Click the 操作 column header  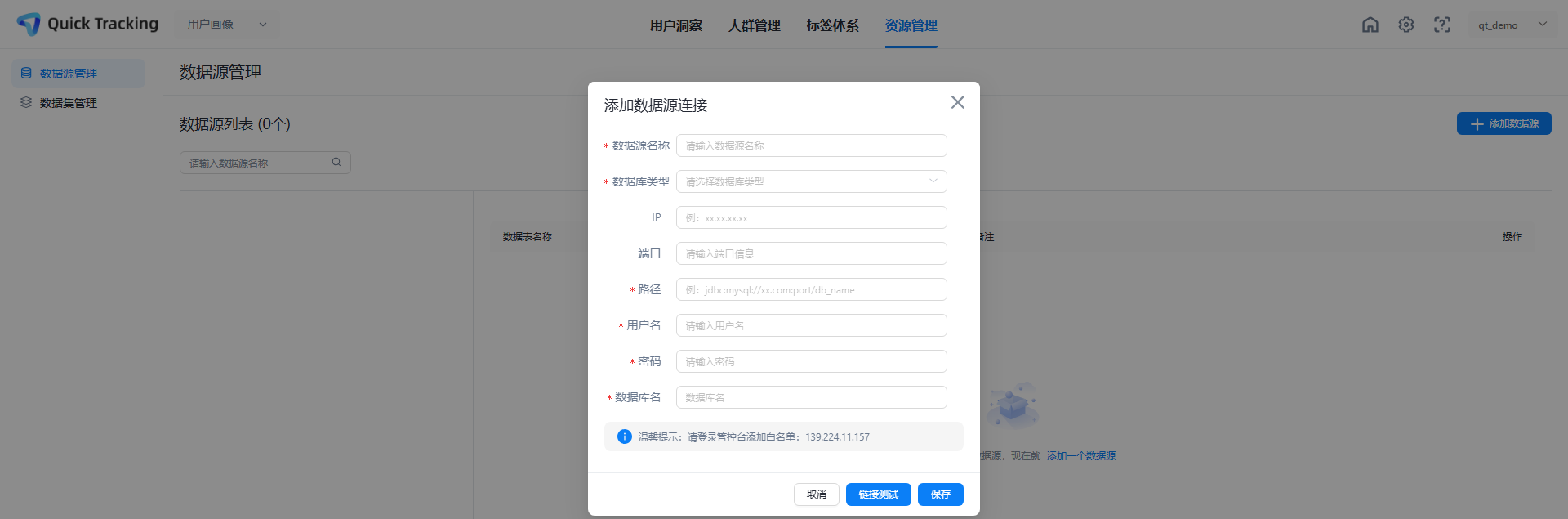click(x=1512, y=236)
